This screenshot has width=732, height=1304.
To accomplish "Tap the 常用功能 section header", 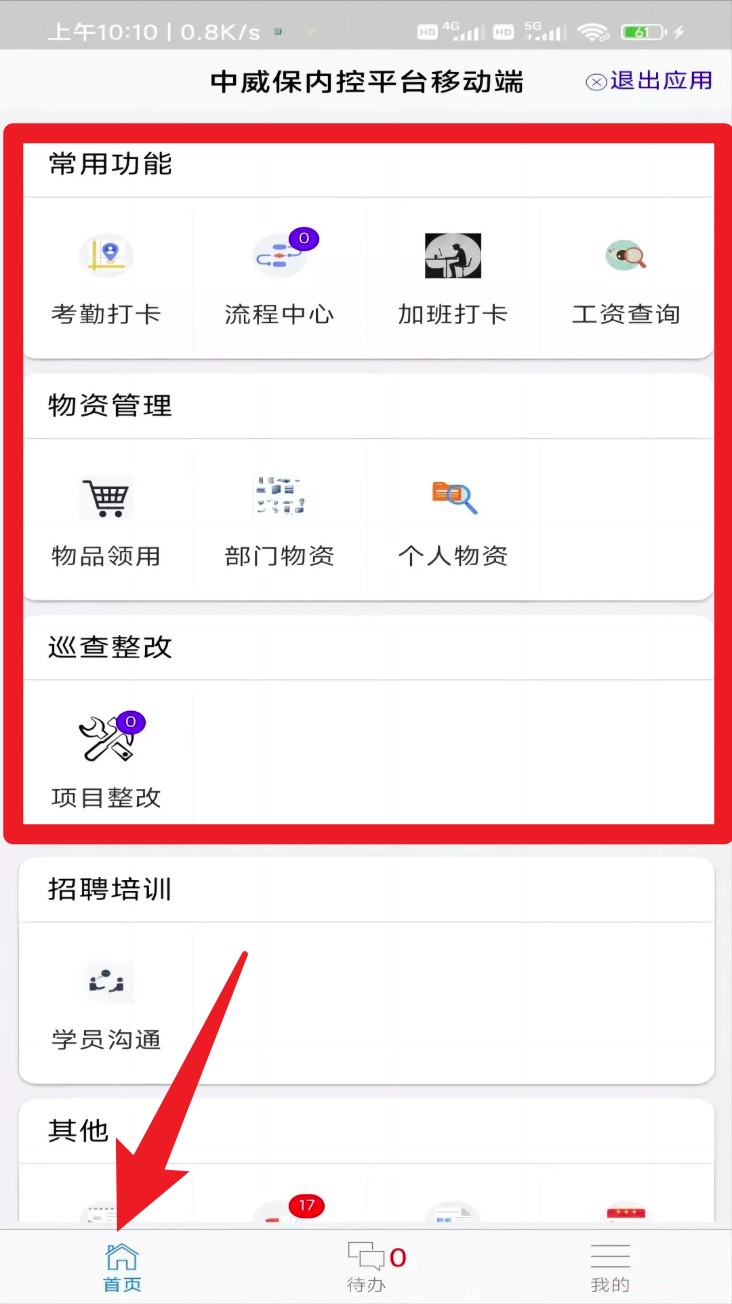I will coord(110,164).
